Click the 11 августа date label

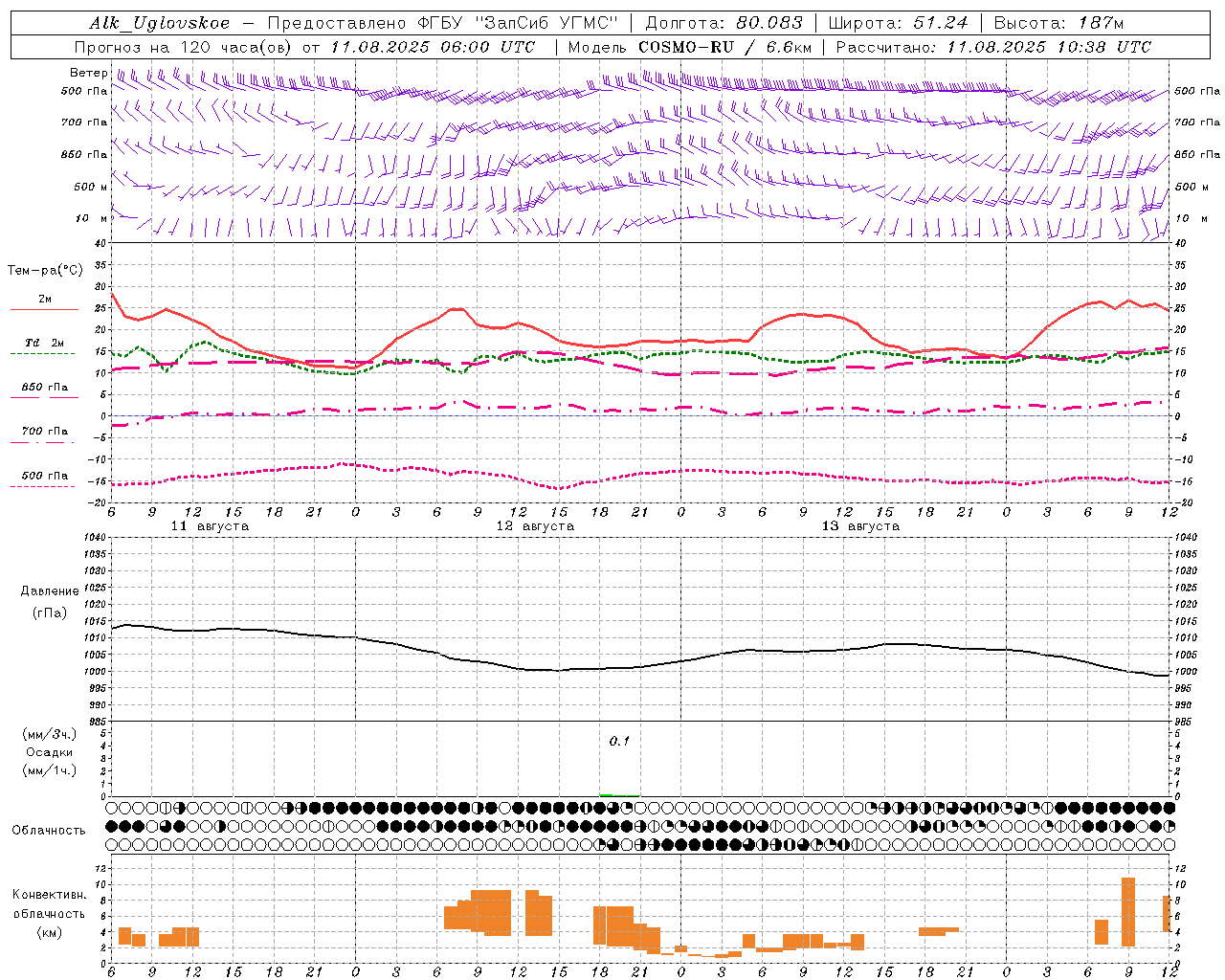coord(210,526)
